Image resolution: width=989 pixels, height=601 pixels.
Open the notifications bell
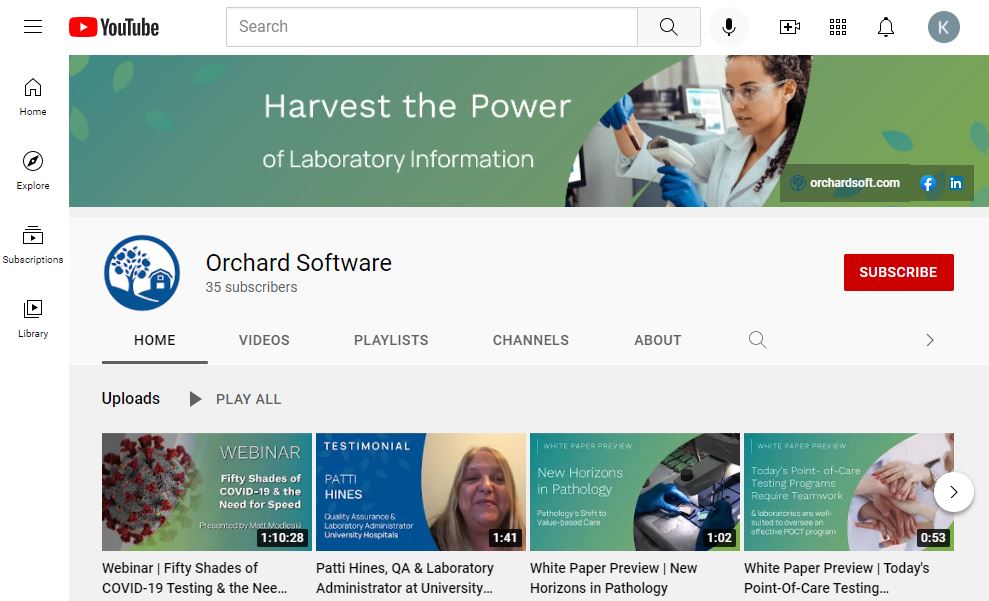886,26
